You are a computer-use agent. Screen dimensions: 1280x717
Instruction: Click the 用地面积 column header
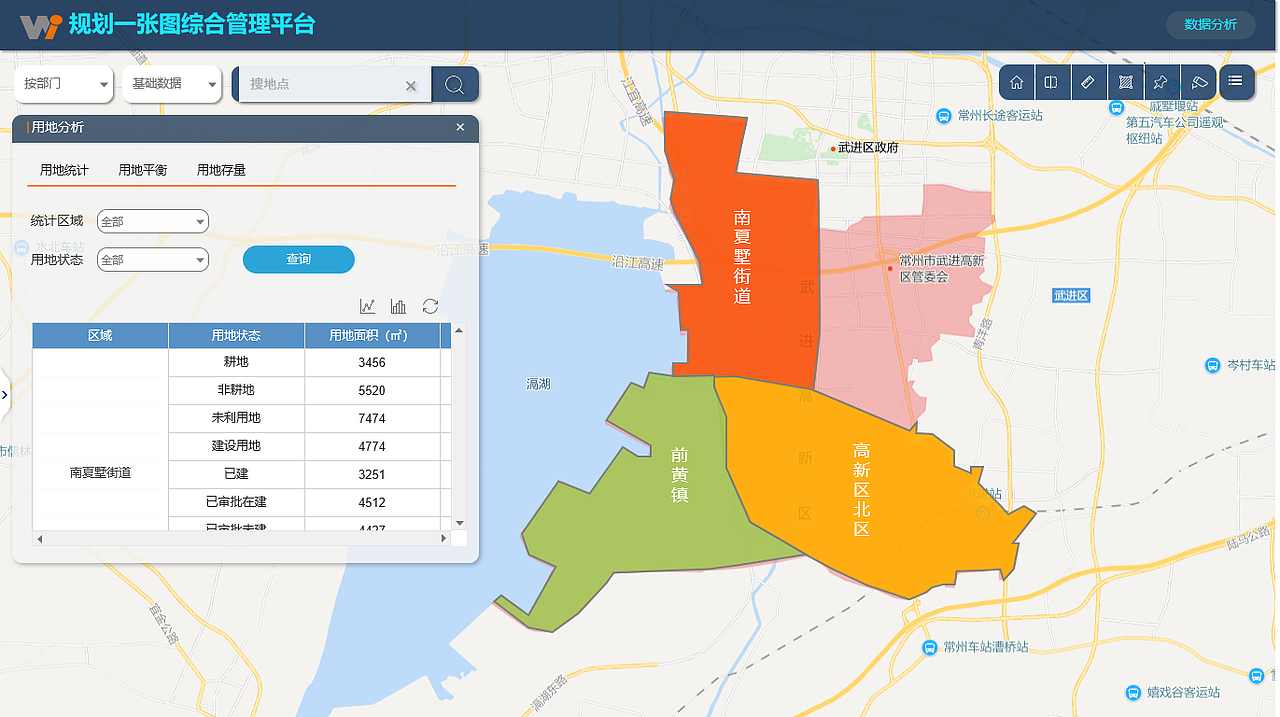click(x=372, y=335)
